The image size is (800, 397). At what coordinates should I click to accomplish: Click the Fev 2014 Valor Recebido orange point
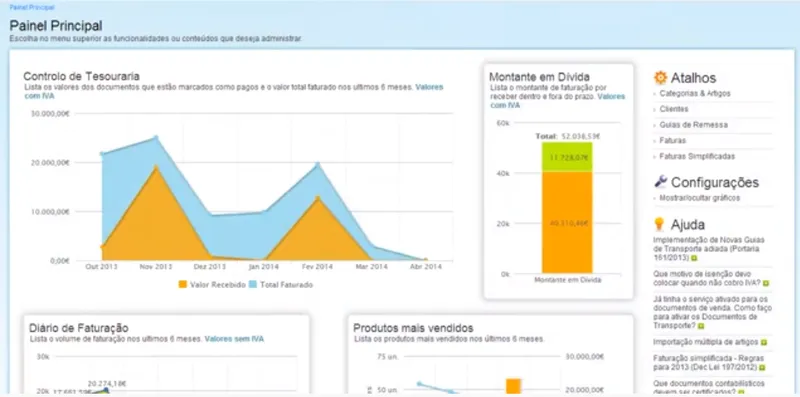317,197
